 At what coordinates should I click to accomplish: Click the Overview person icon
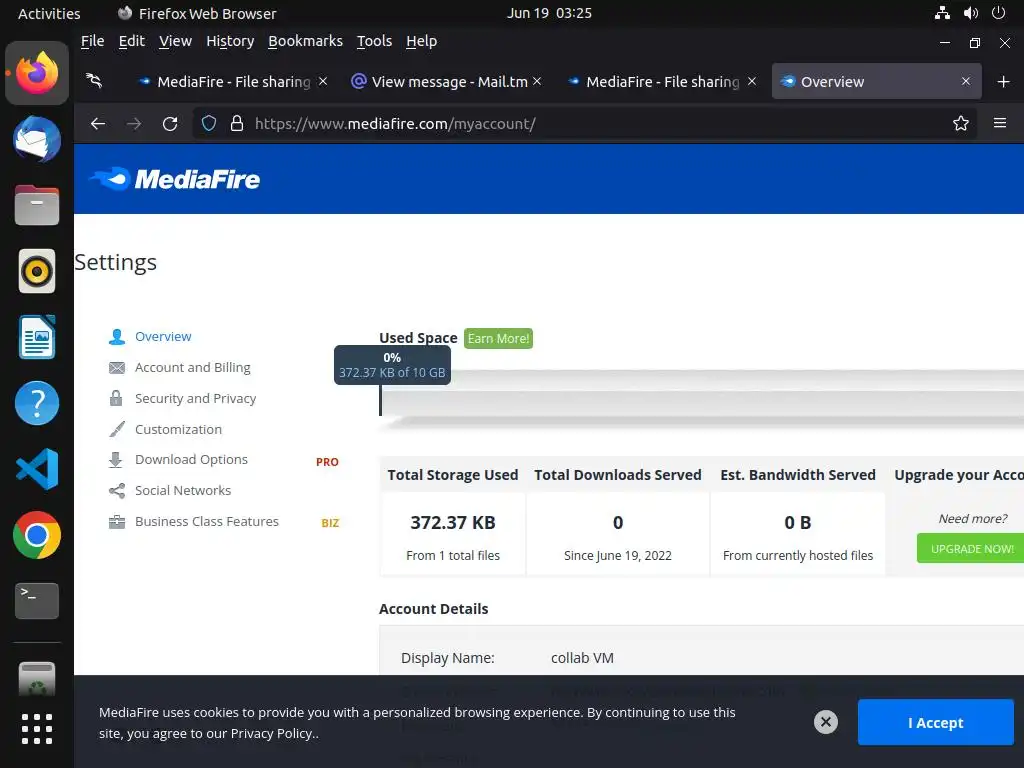117,337
